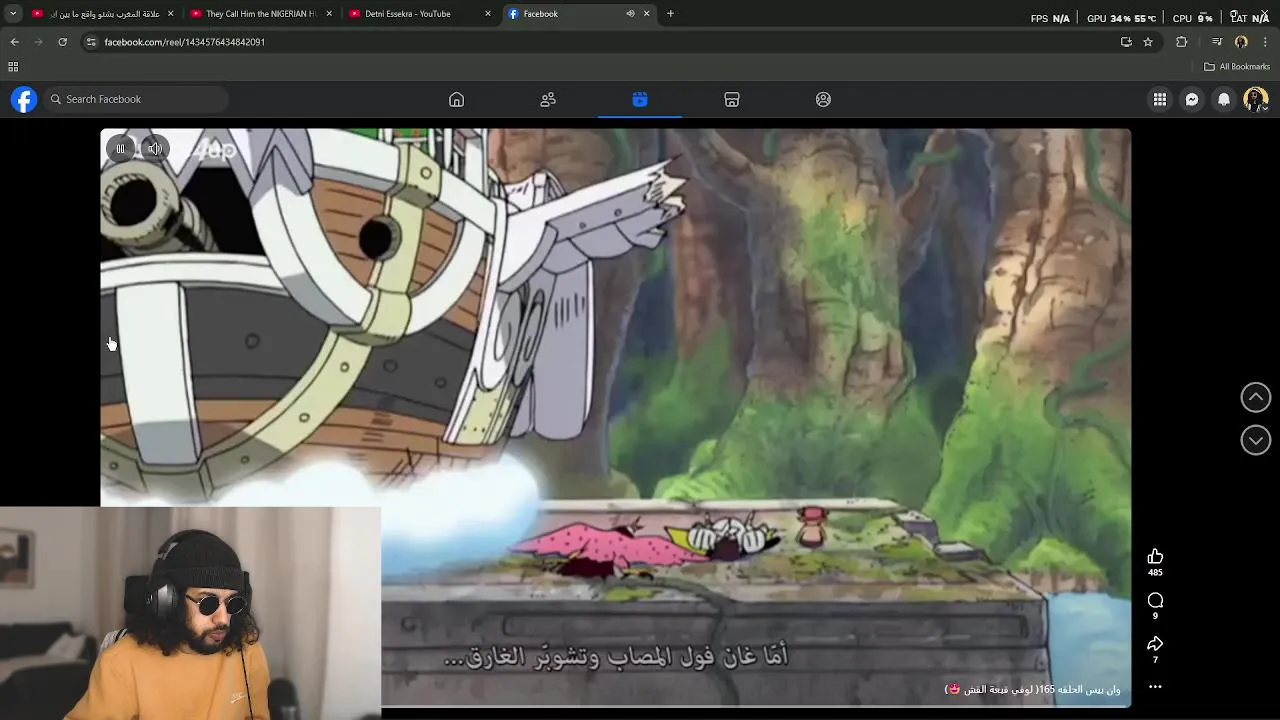Open the Notifications bell
The height and width of the screenshot is (720, 1280).
(1224, 99)
